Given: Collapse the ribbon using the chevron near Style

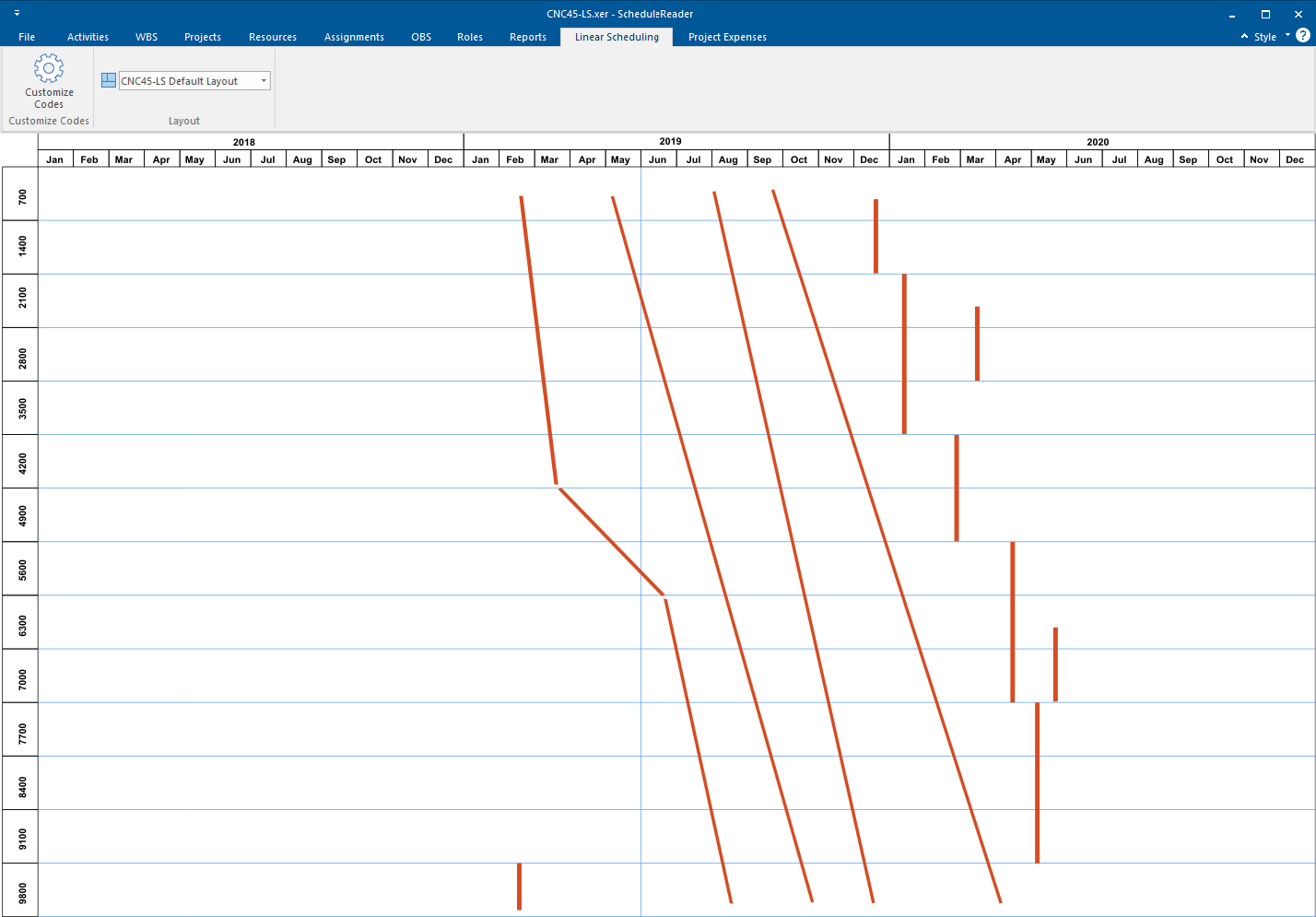Looking at the screenshot, I should pos(1244,37).
